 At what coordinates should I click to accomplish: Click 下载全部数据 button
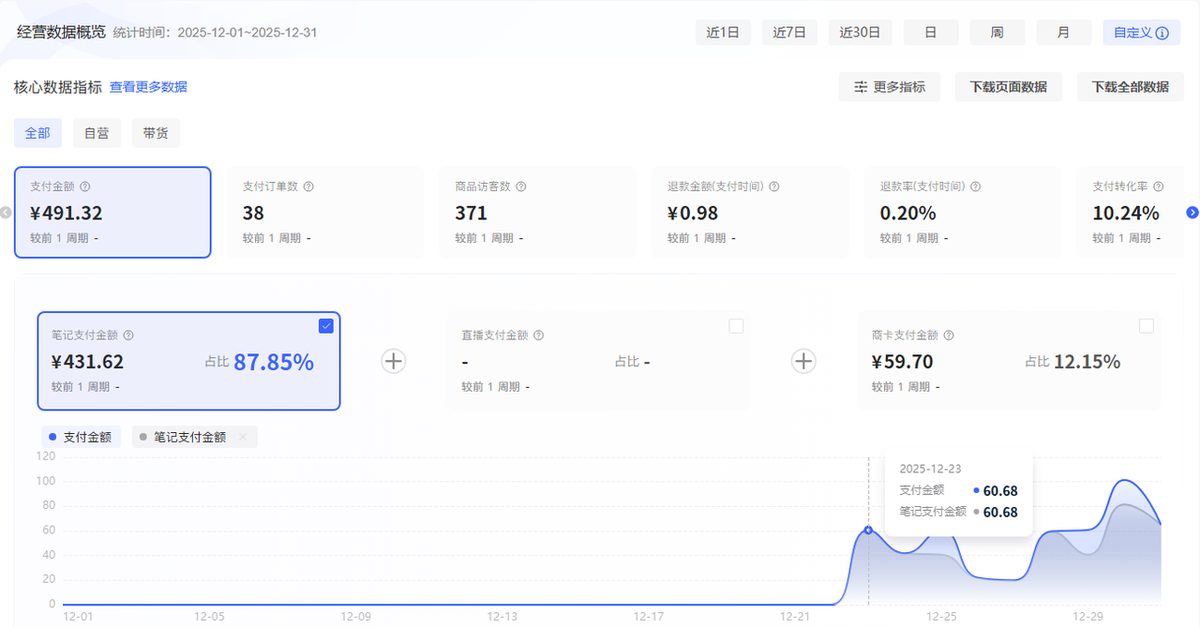pos(1130,87)
